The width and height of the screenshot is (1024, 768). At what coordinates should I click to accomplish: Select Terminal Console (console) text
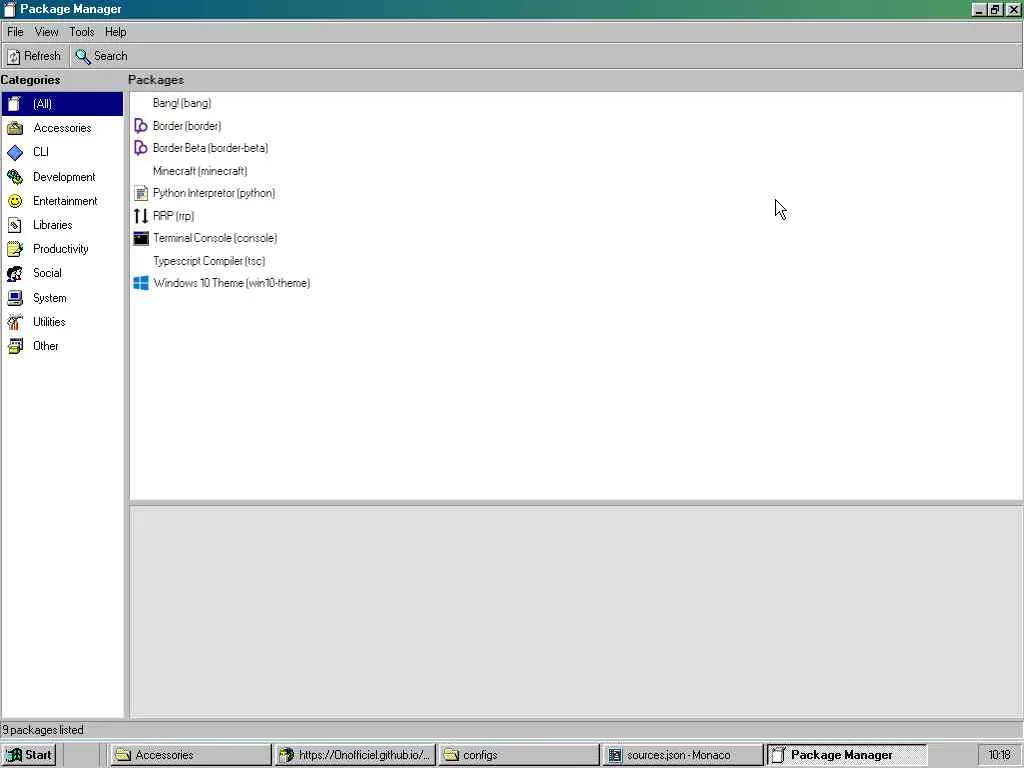pyautogui.click(x=215, y=238)
